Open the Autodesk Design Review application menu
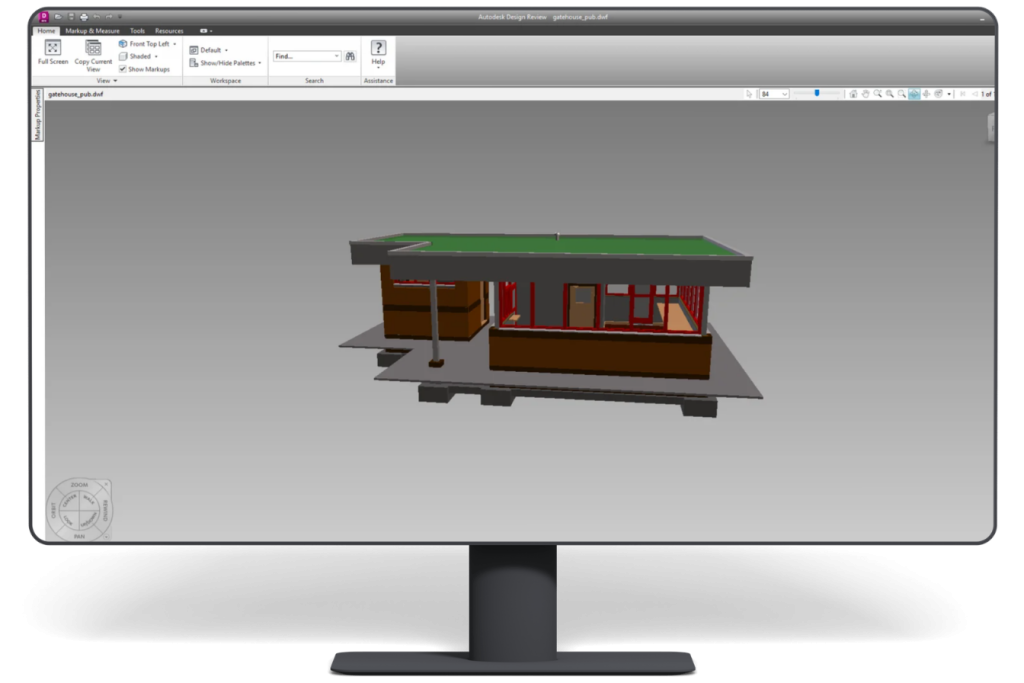 pos(44,17)
